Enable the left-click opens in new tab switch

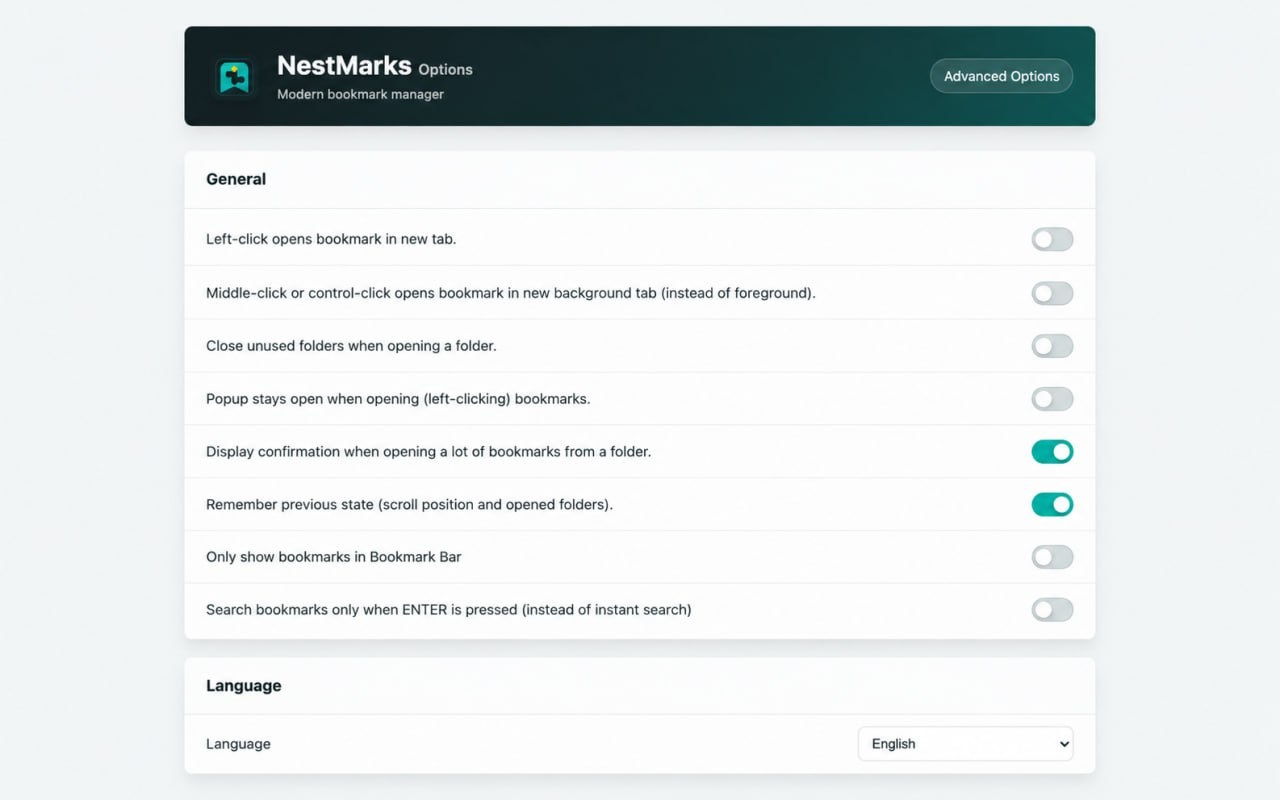click(1052, 239)
